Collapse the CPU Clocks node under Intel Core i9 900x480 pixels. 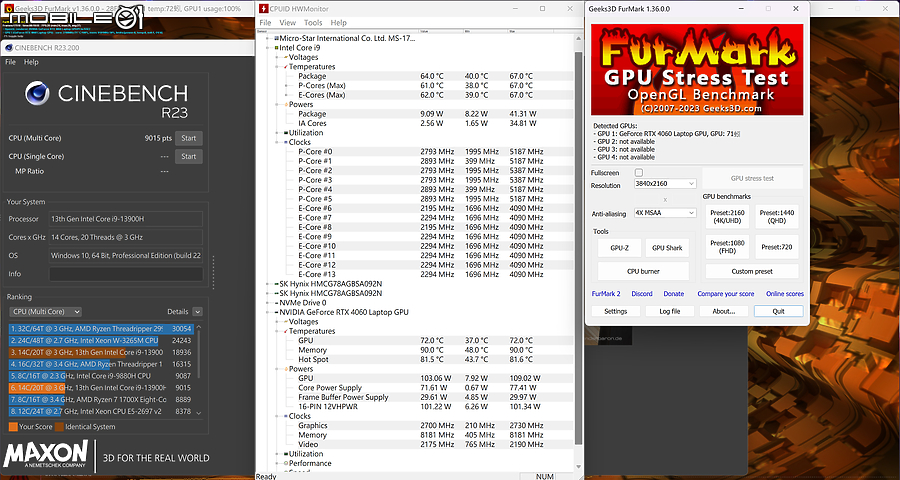point(278,142)
